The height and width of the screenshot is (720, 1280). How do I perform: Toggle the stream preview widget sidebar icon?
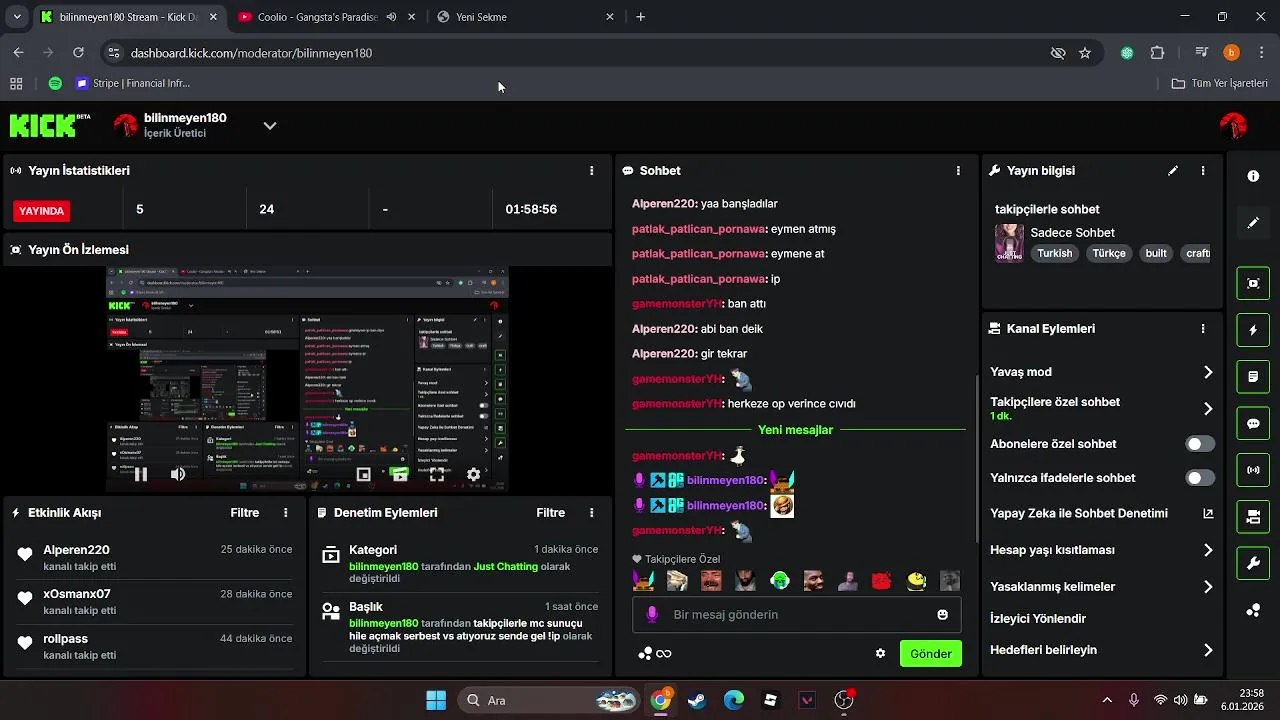click(1253, 283)
